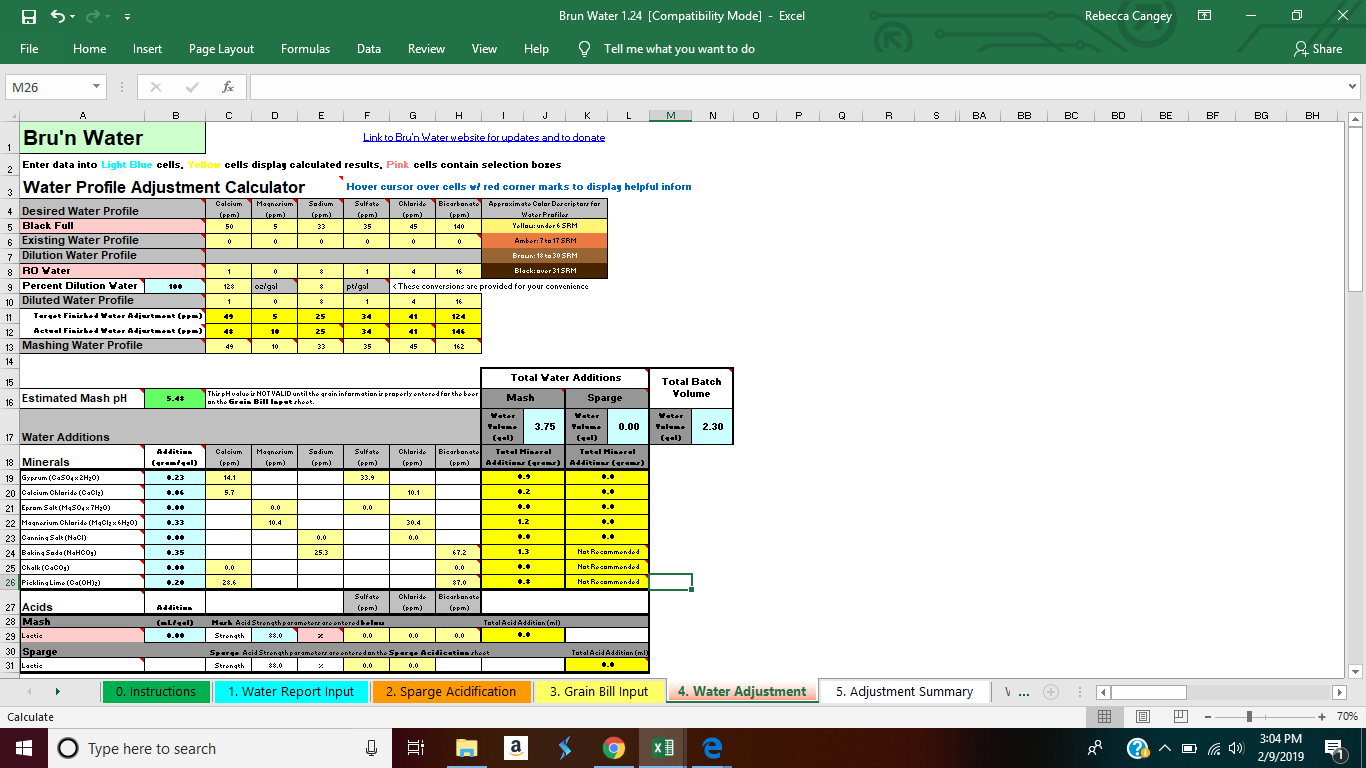Expand the formula bar with the chevron
This screenshot has width=1366, height=768.
point(1353,87)
